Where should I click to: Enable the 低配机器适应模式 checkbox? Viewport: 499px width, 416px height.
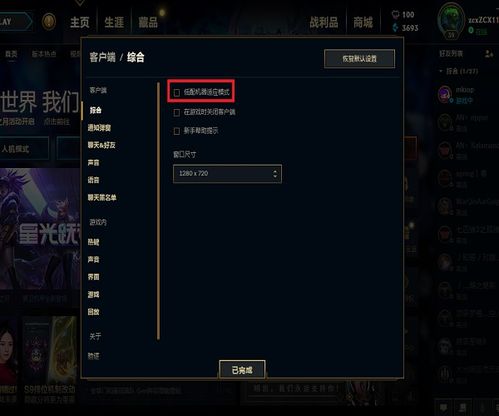(x=177, y=92)
